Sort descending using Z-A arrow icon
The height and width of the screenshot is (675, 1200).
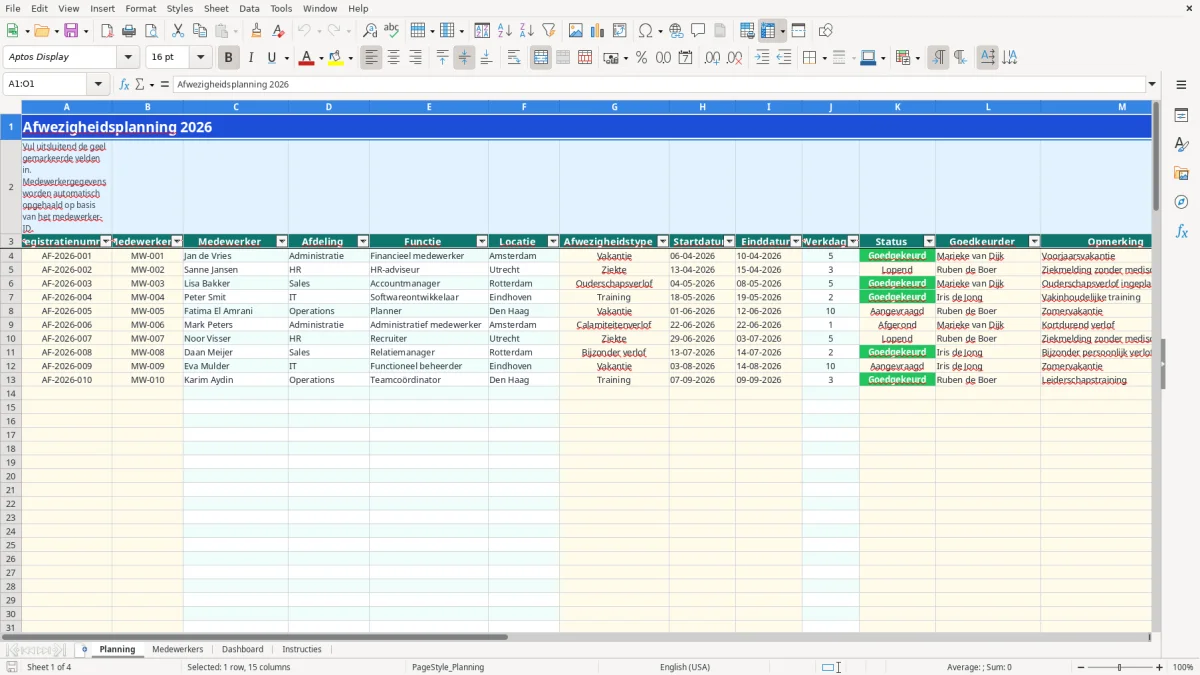pyautogui.click(x=526, y=31)
